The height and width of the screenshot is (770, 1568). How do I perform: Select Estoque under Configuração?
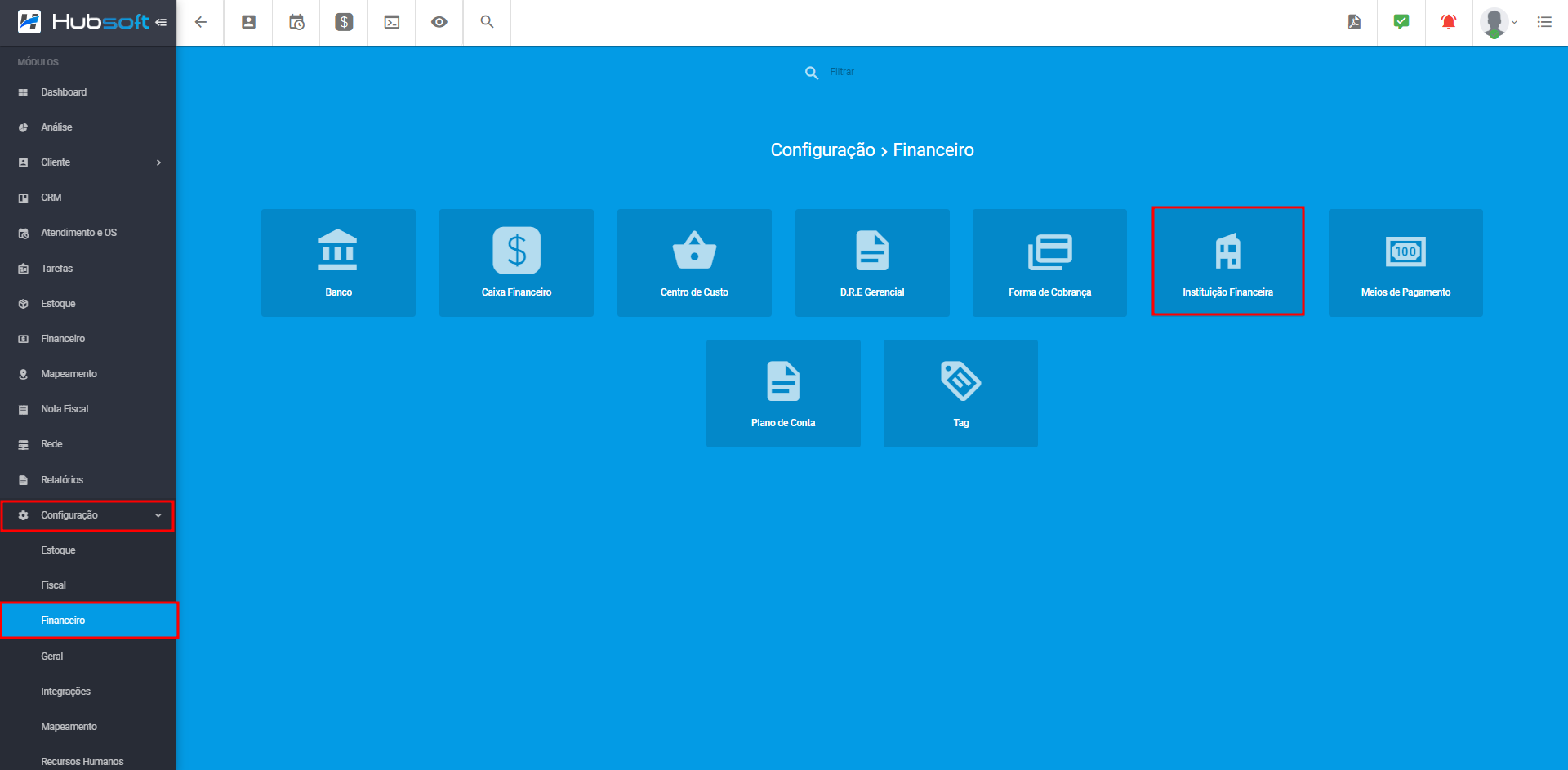tap(88, 550)
